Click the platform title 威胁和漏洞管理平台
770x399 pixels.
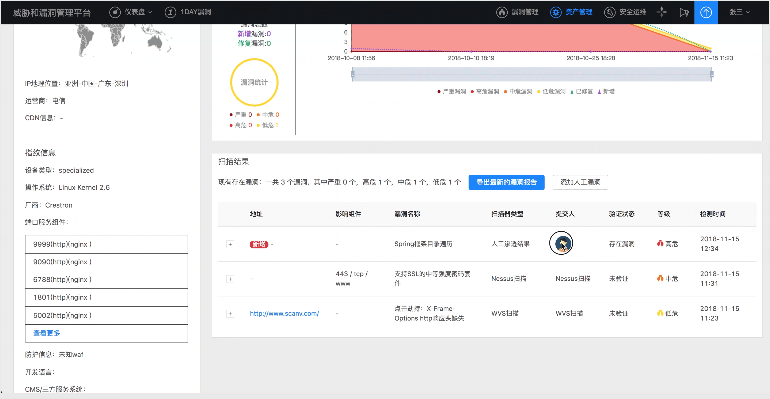pos(52,13)
